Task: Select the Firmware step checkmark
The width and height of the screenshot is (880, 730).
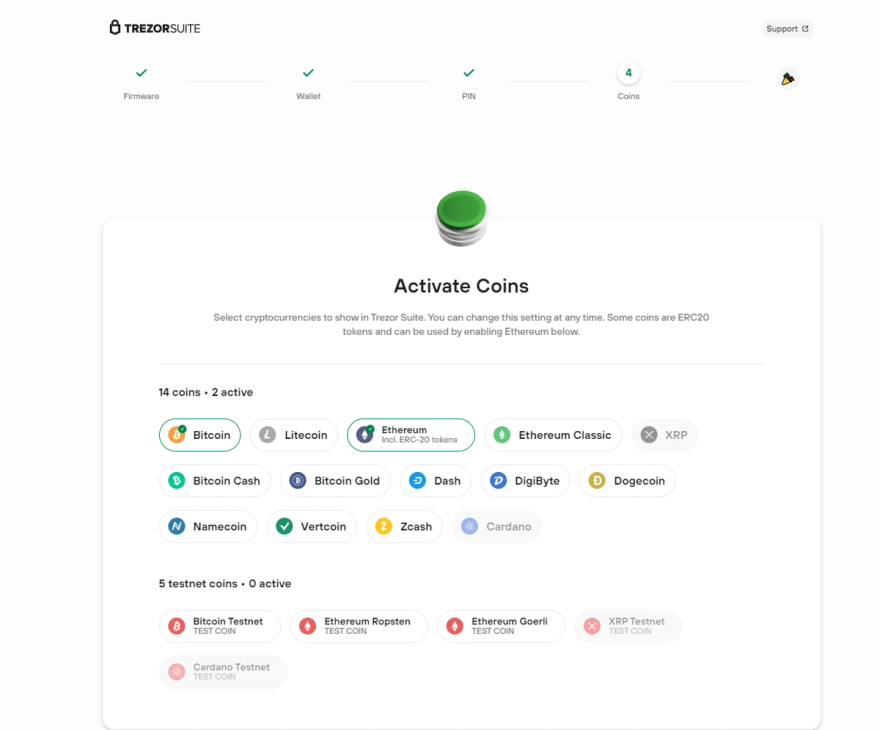Action: [x=141, y=73]
